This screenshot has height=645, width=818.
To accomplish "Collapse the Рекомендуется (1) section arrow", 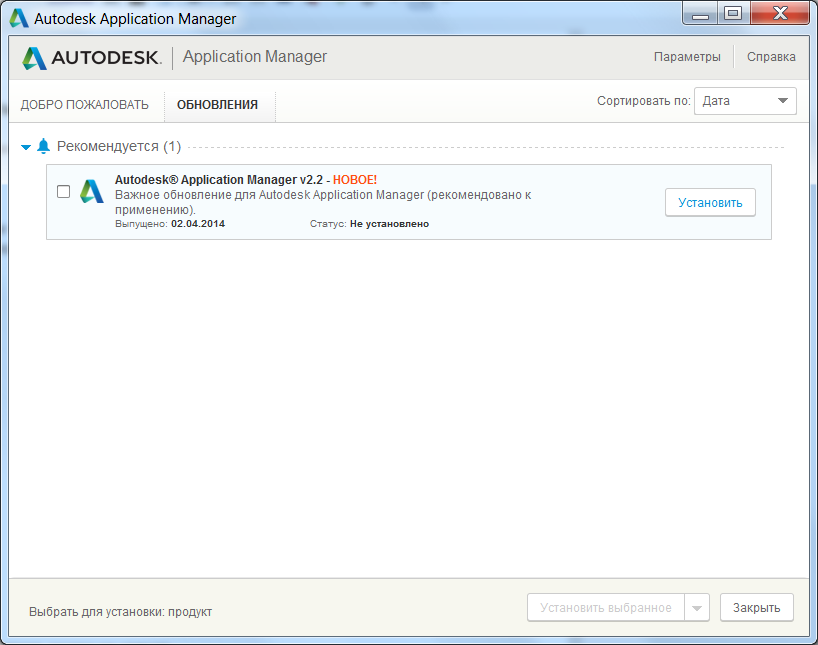I will tap(26, 147).
